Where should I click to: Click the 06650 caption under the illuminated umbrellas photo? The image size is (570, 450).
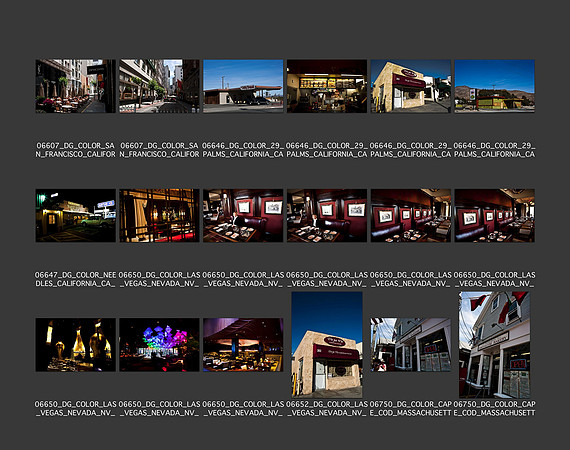point(159,409)
